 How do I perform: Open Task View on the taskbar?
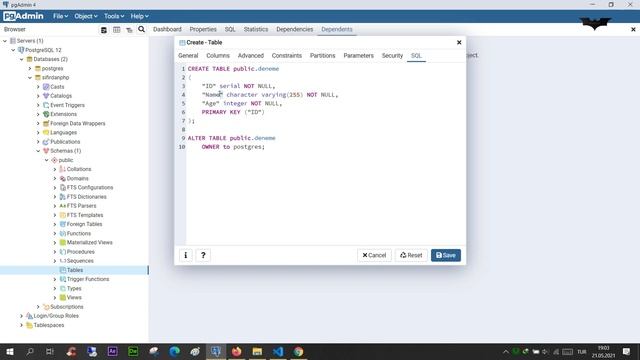point(50,351)
